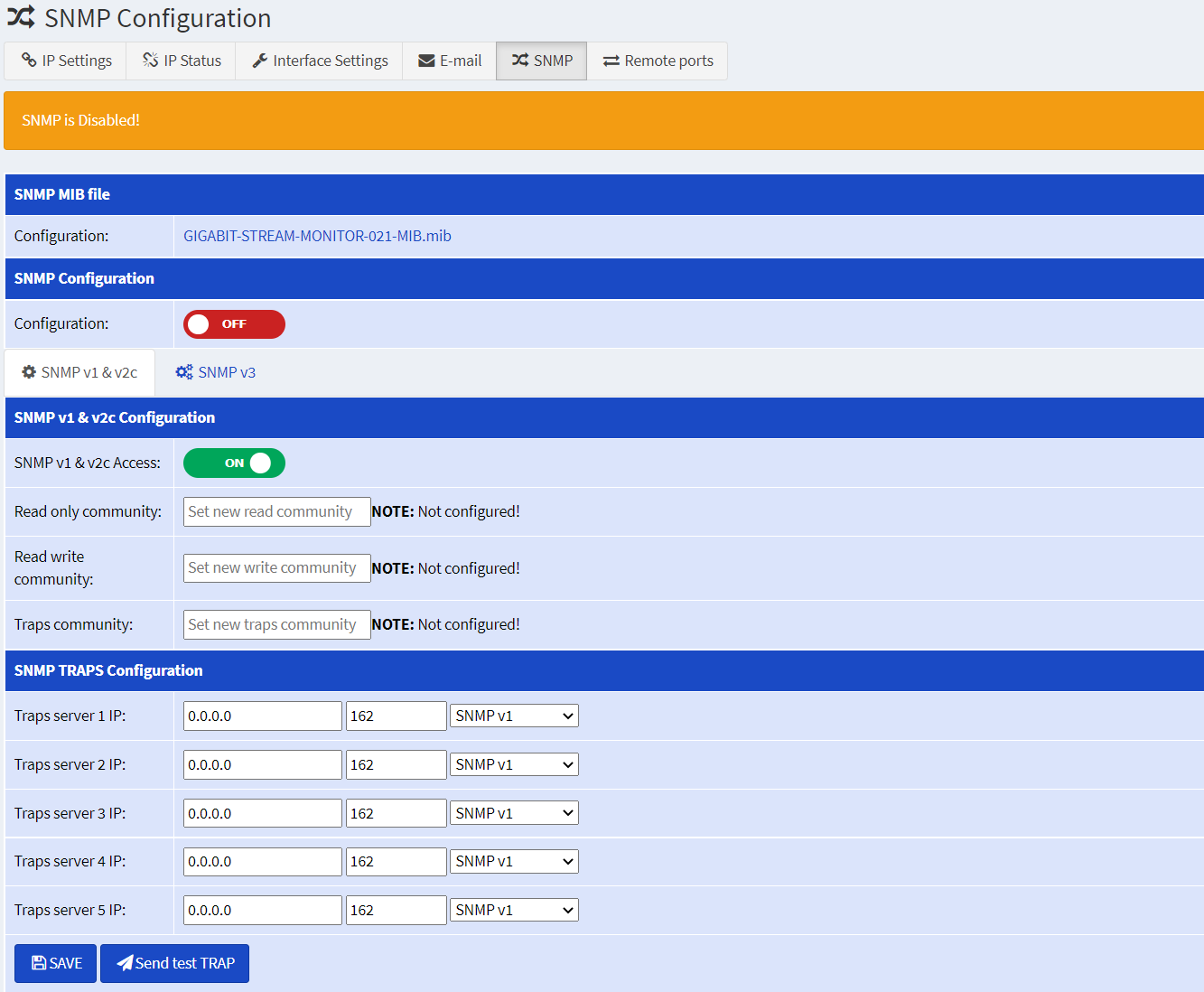Viewport: 1204px width, 992px height.
Task: Open Traps server 1 SNMP version dropdown
Action: coord(514,716)
